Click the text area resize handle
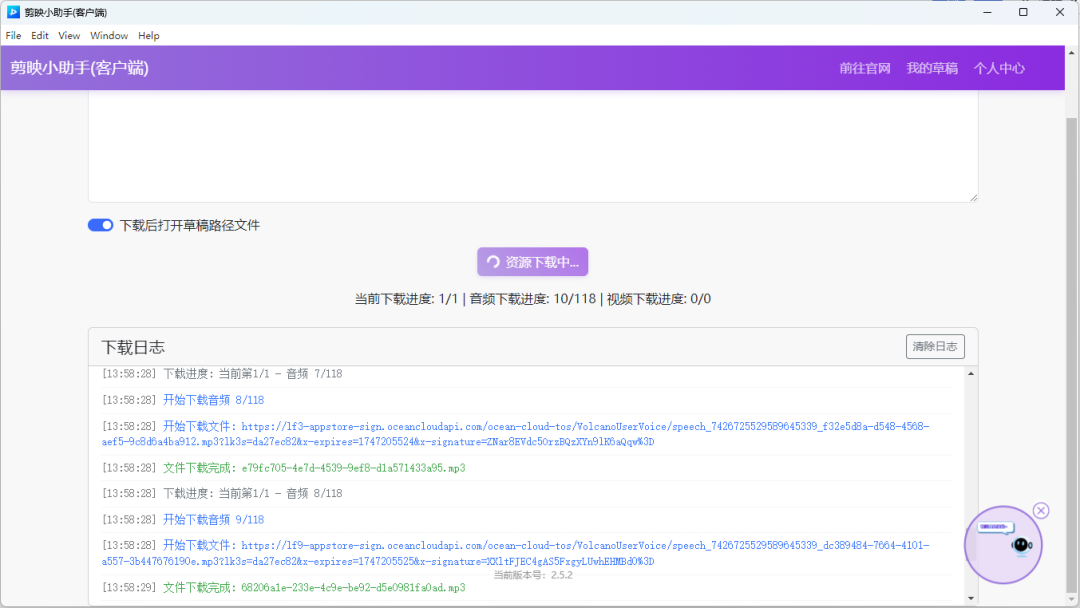The width and height of the screenshot is (1080, 608). (x=972, y=197)
